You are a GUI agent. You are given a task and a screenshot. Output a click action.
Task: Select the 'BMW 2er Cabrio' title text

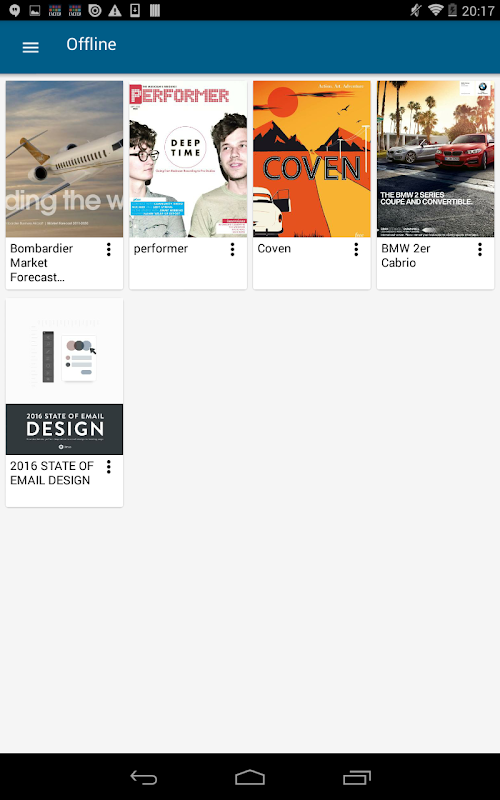(406, 256)
